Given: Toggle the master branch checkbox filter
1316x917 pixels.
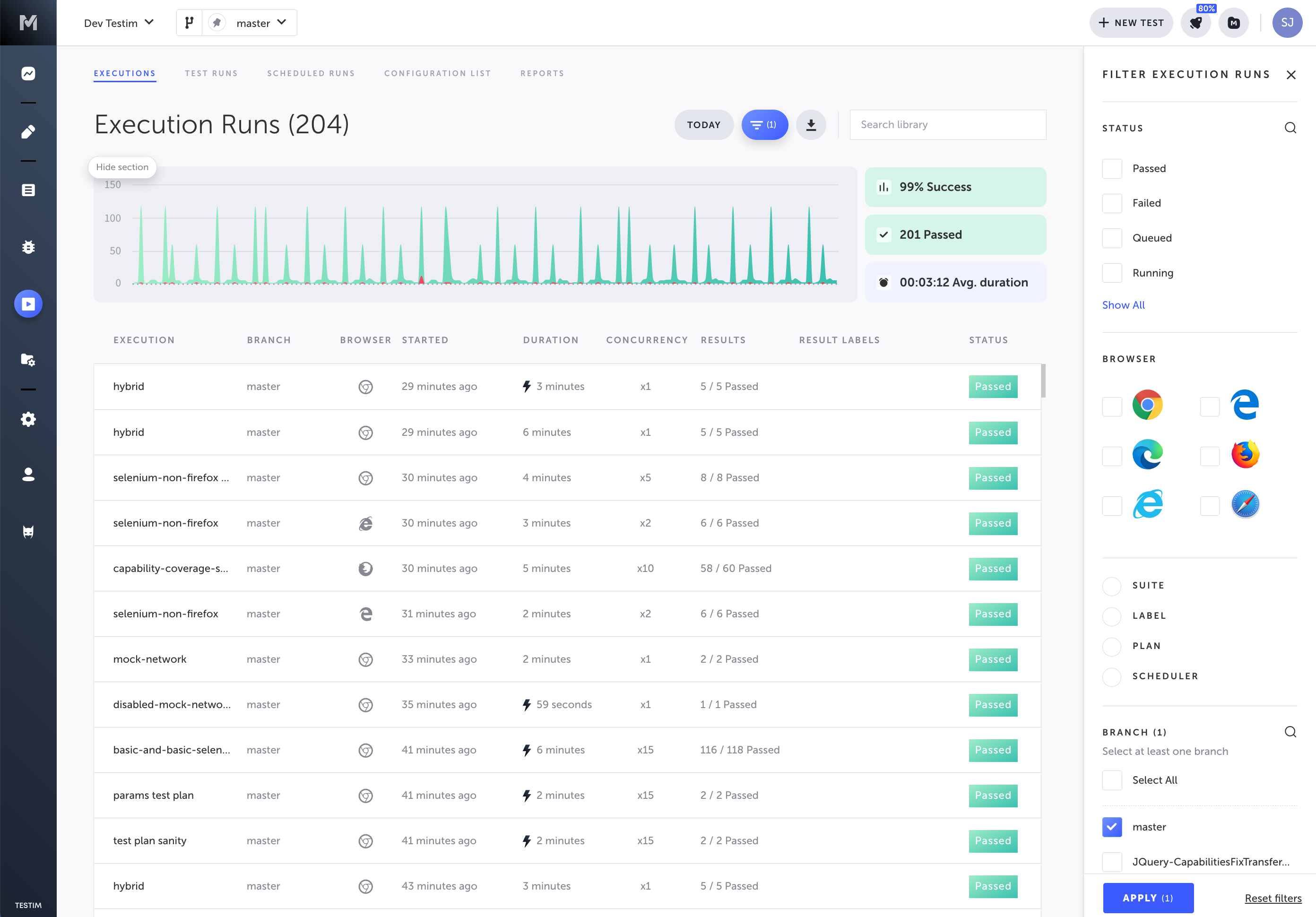Looking at the screenshot, I should [1112, 827].
